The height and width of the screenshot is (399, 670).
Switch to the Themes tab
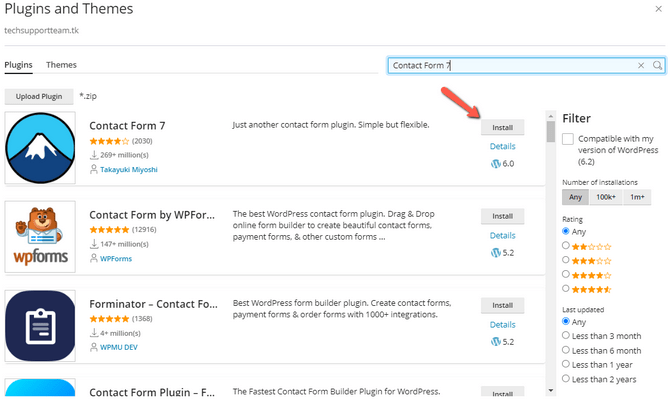pos(61,65)
